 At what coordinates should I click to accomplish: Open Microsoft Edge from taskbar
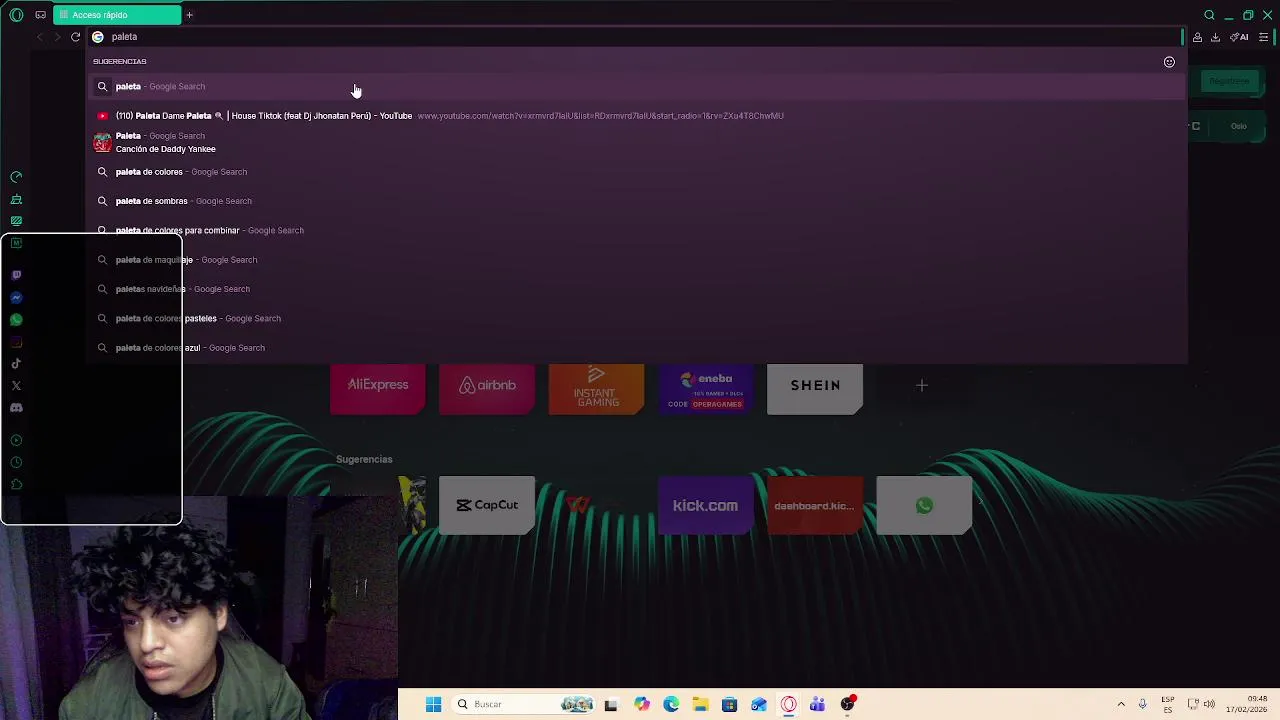click(x=671, y=704)
